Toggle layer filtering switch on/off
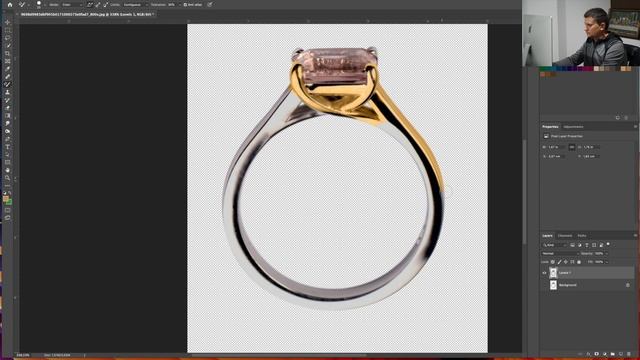Screen dimensions: 640x360 (608, 244)
